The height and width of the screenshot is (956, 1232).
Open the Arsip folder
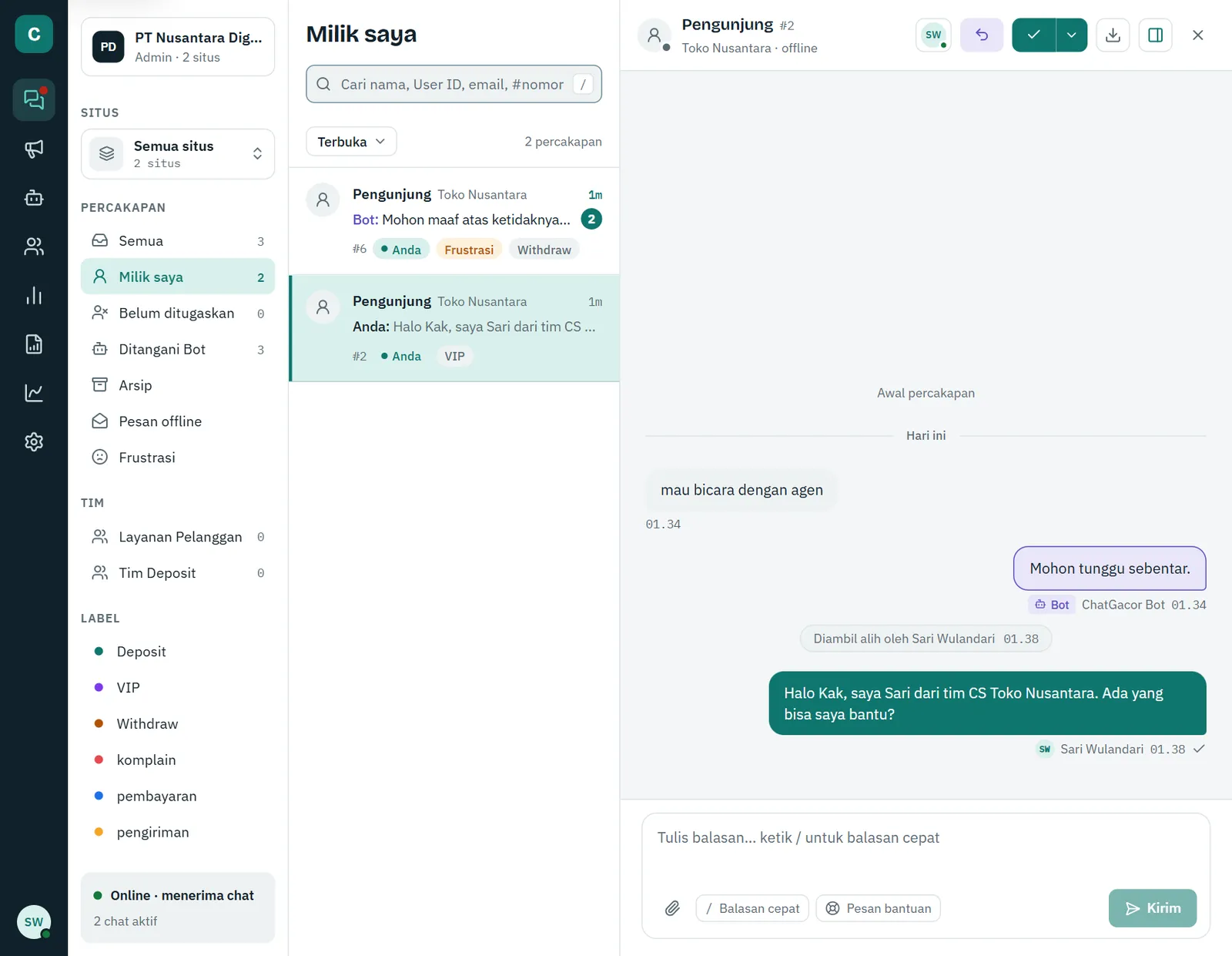(x=178, y=385)
